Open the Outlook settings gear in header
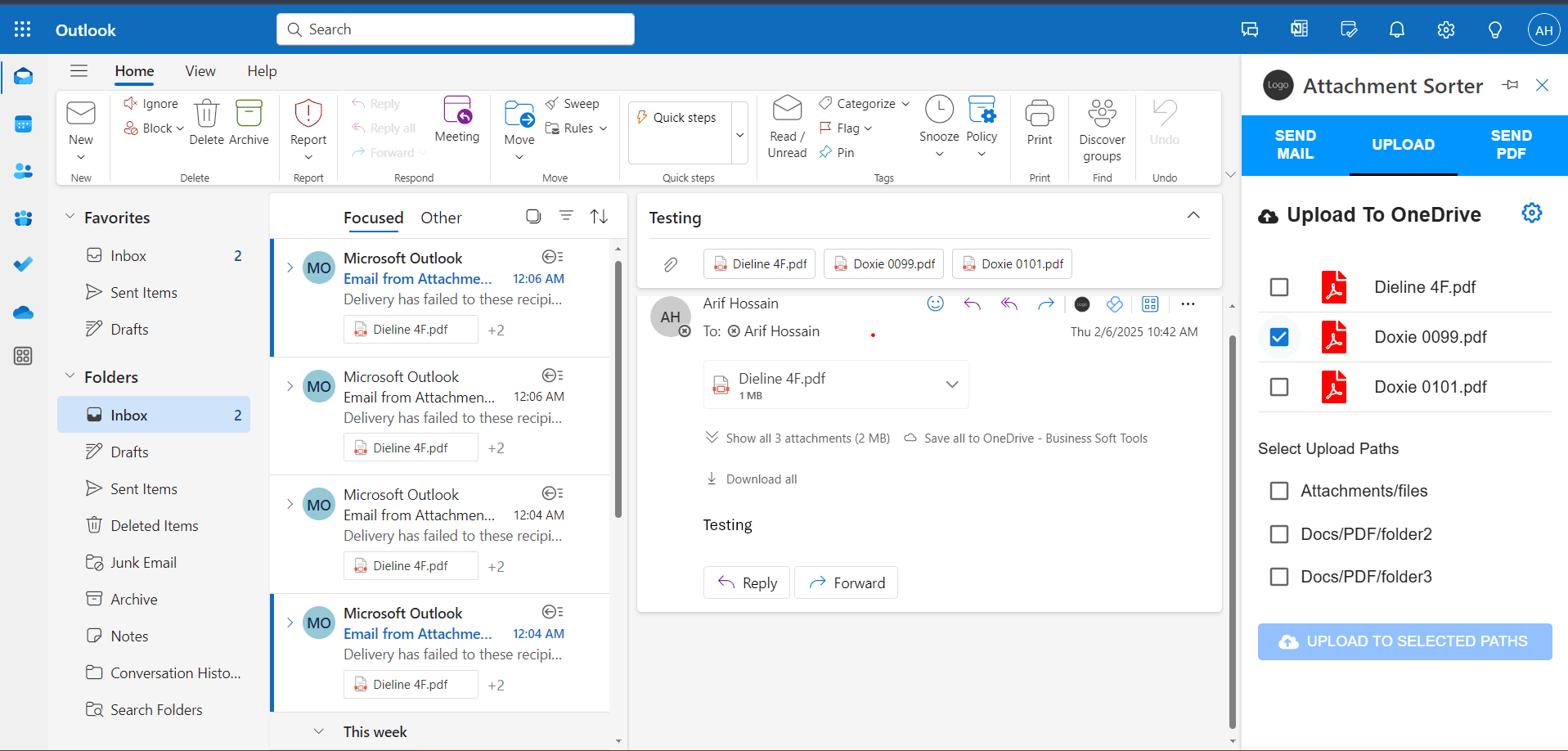This screenshot has height=751, width=1568. coord(1445,29)
